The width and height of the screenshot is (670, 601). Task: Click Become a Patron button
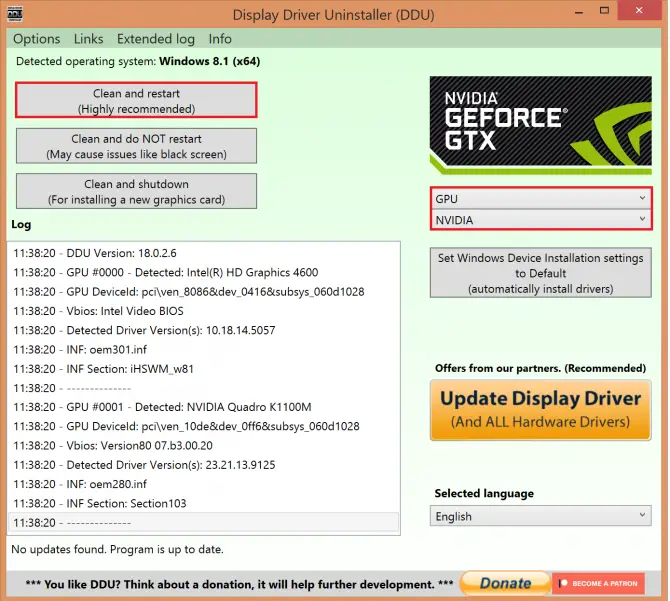click(x=598, y=583)
